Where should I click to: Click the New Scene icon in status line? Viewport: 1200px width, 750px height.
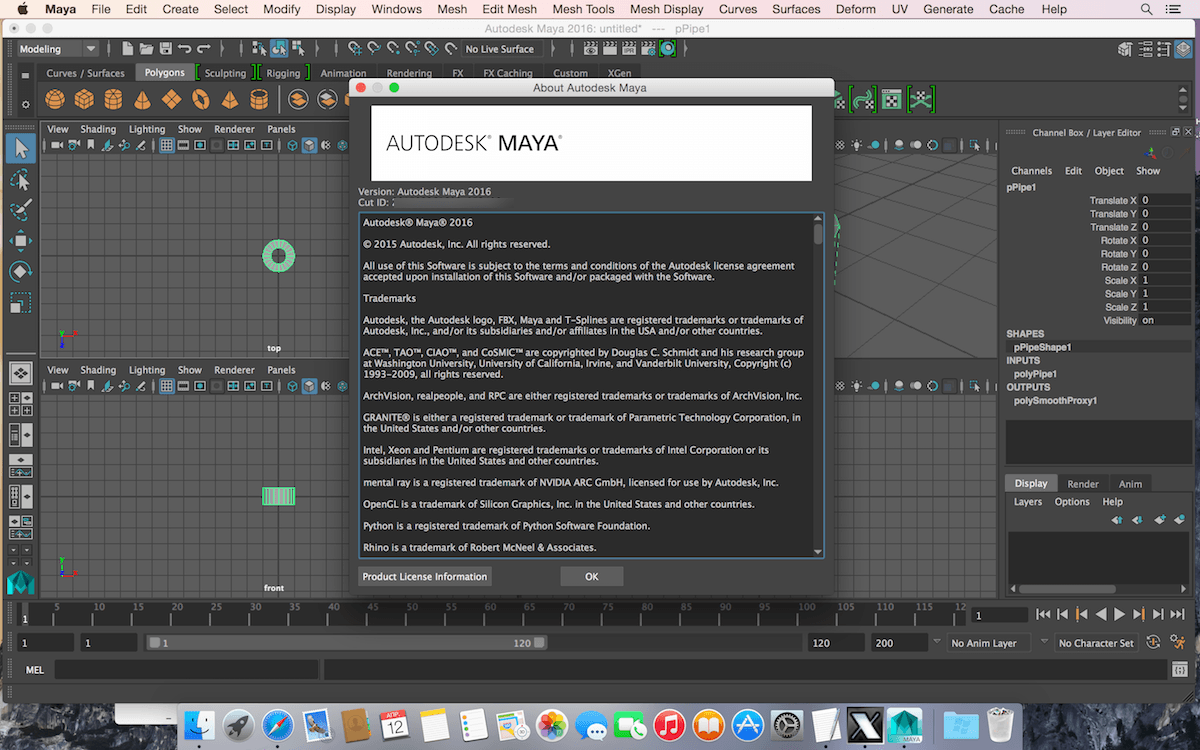tap(127, 48)
